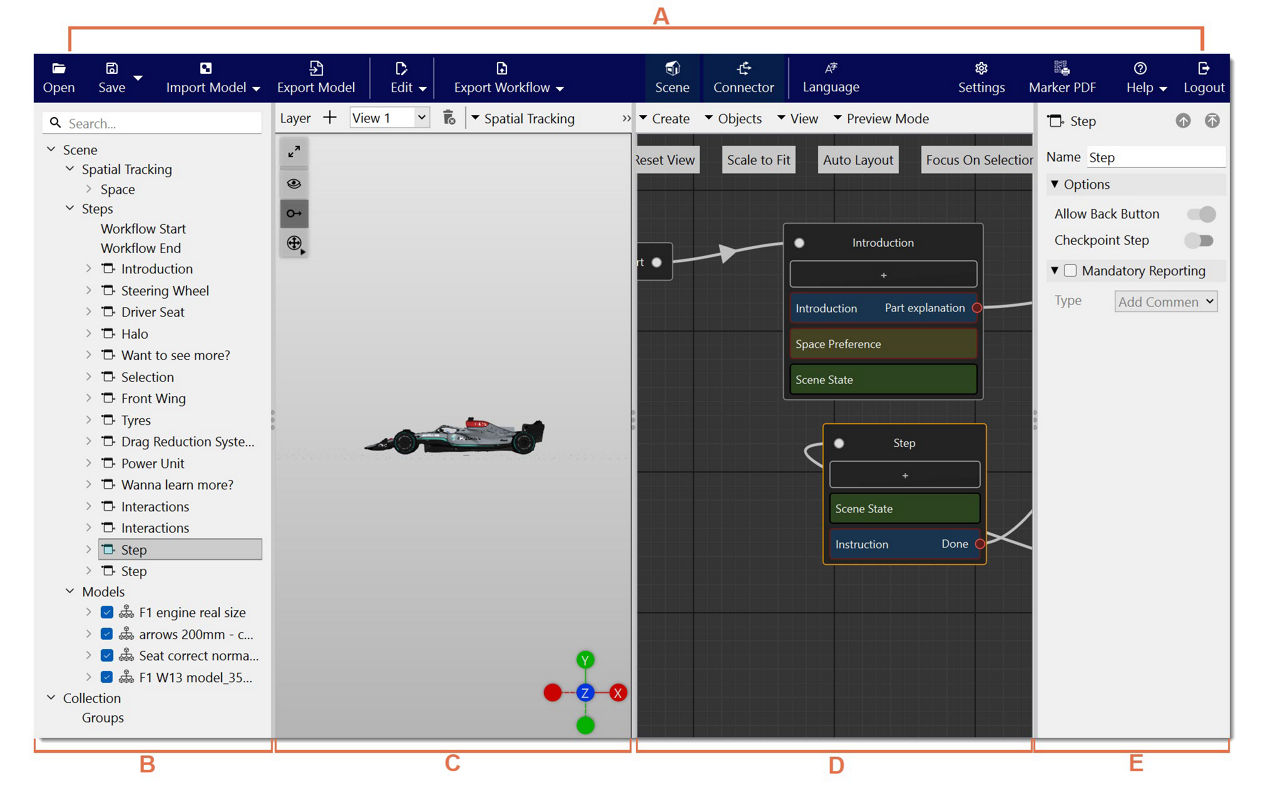Open the View 1 layer dropdown
This screenshot has width=1280, height=799.
(x=390, y=118)
